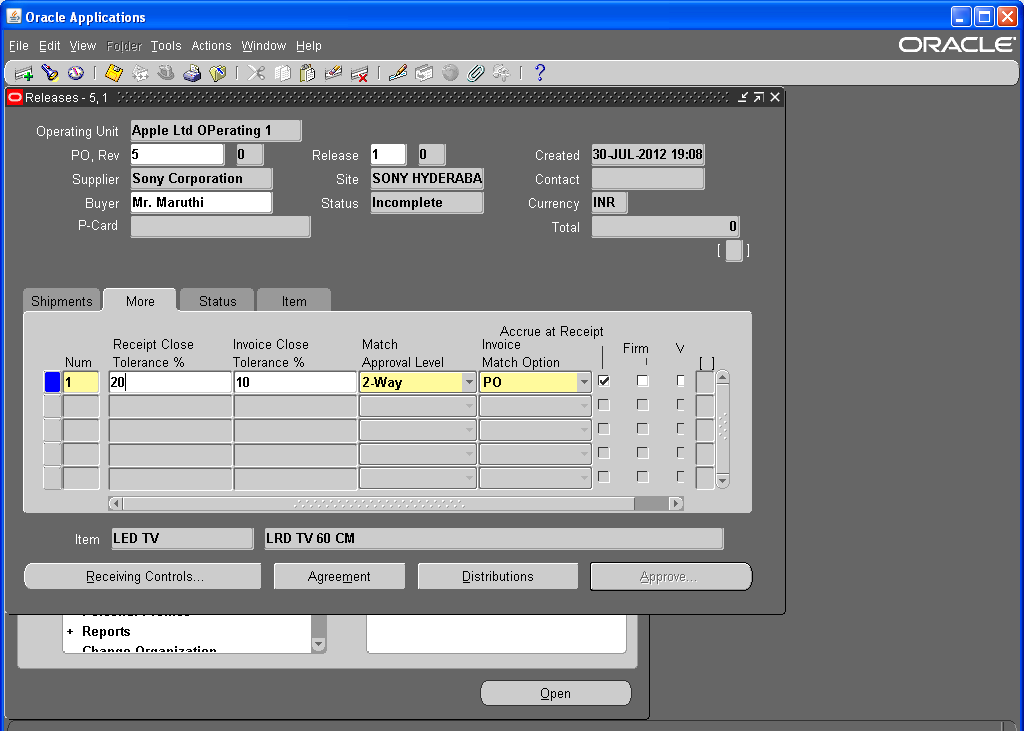Select the More tab
The image size is (1024, 731).
(140, 301)
